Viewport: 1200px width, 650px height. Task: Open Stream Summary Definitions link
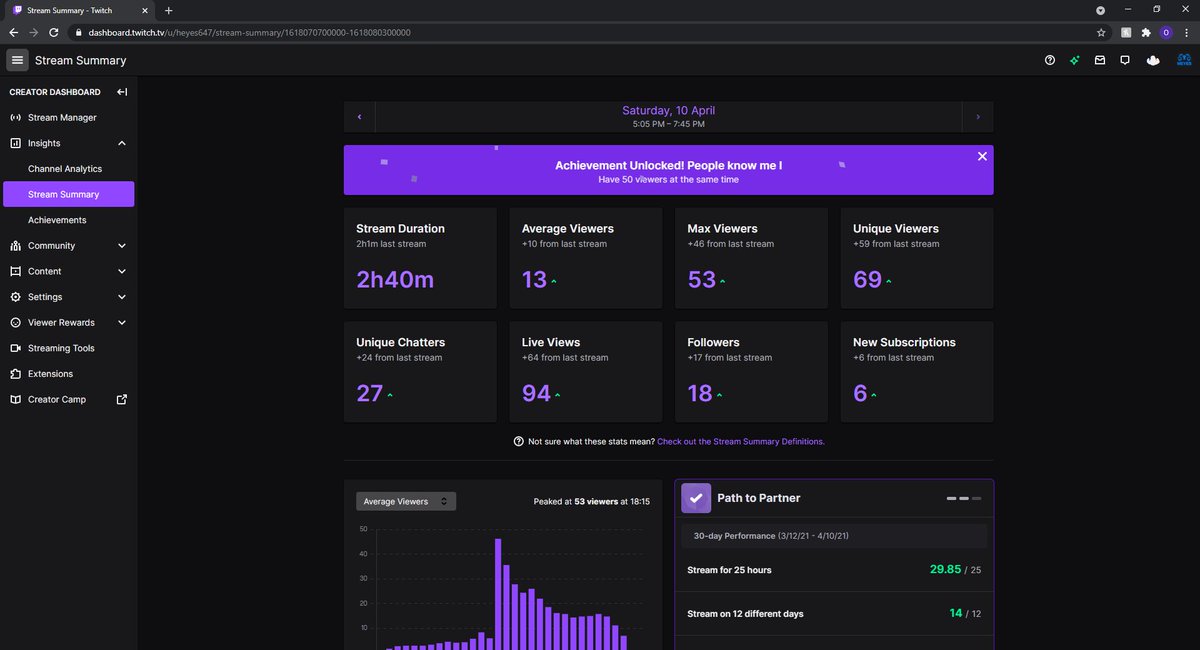click(x=741, y=441)
